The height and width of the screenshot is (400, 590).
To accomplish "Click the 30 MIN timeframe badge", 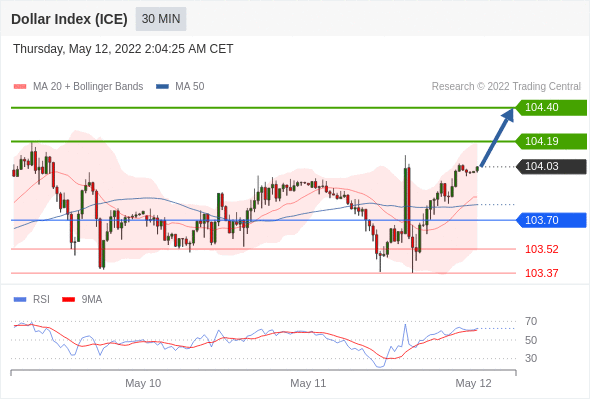I will coord(161,19).
